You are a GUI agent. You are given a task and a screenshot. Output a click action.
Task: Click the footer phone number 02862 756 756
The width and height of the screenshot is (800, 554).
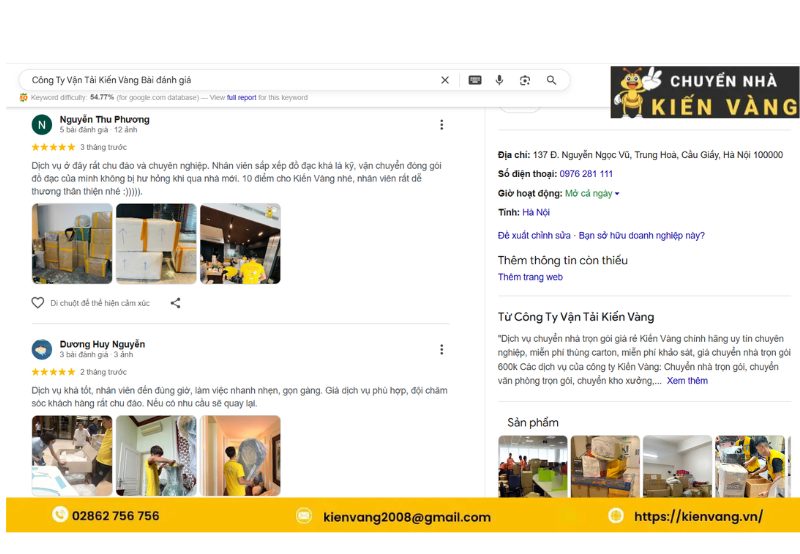click(x=116, y=516)
